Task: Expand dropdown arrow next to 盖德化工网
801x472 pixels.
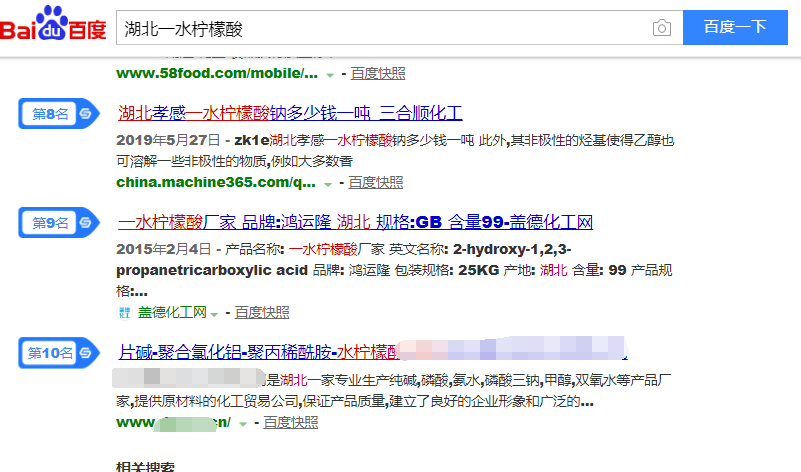Action: coord(214,314)
